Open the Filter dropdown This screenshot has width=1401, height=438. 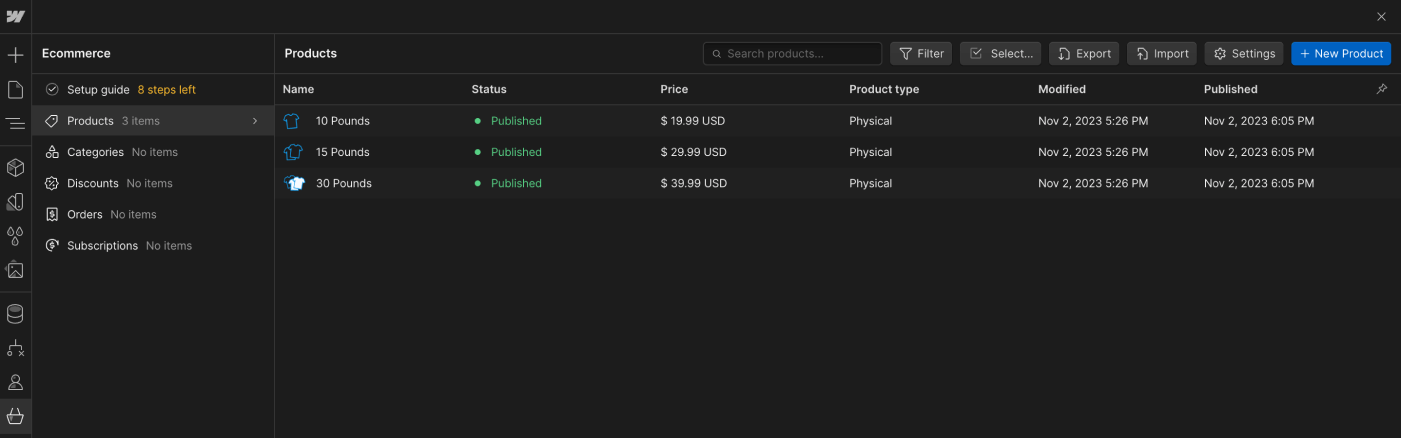[921, 54]
